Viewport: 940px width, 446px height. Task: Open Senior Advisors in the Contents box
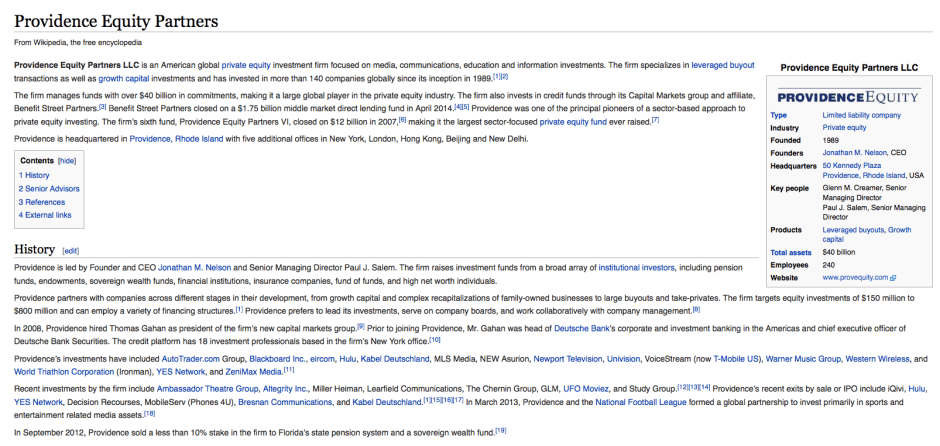[52, 188]
